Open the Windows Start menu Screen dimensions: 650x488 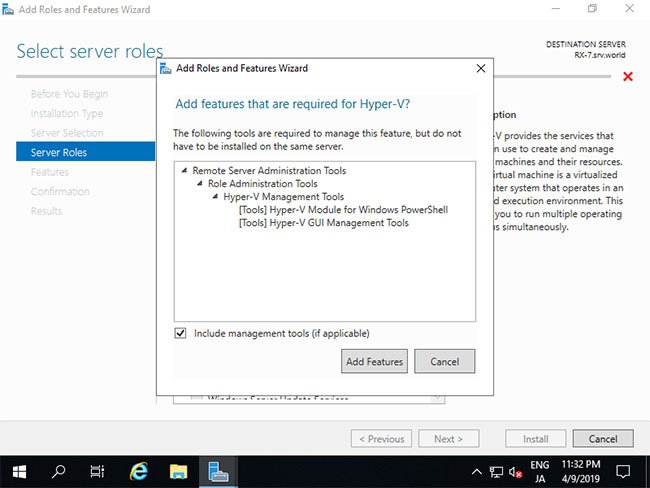19,471
